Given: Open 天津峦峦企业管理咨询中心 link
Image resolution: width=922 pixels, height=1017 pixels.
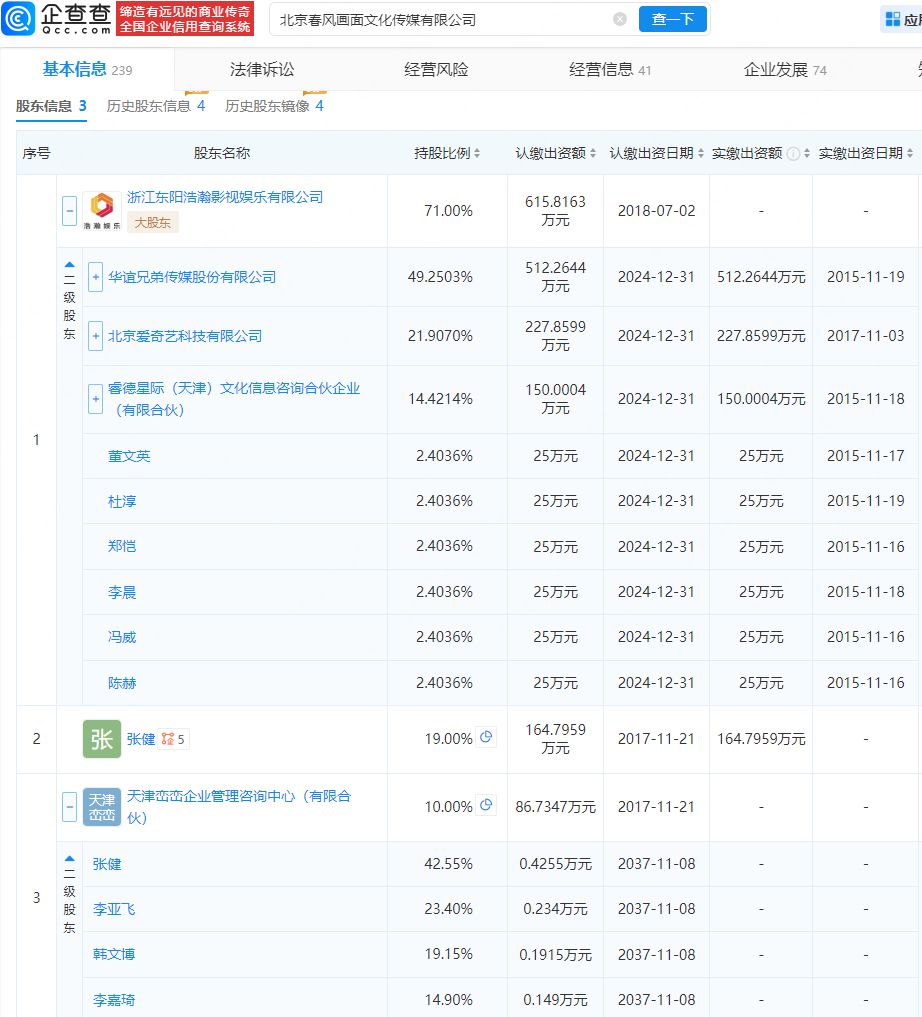Looking at the screenshot, I should pos(239,807).
